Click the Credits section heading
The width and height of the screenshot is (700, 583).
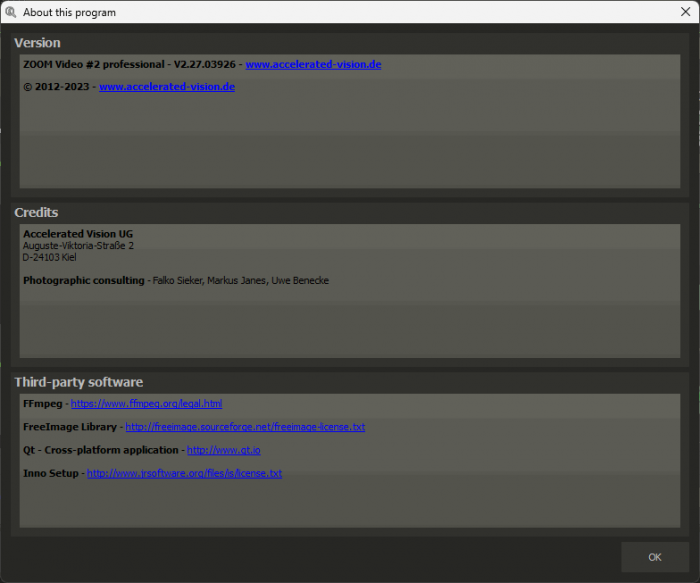[36, 213]
